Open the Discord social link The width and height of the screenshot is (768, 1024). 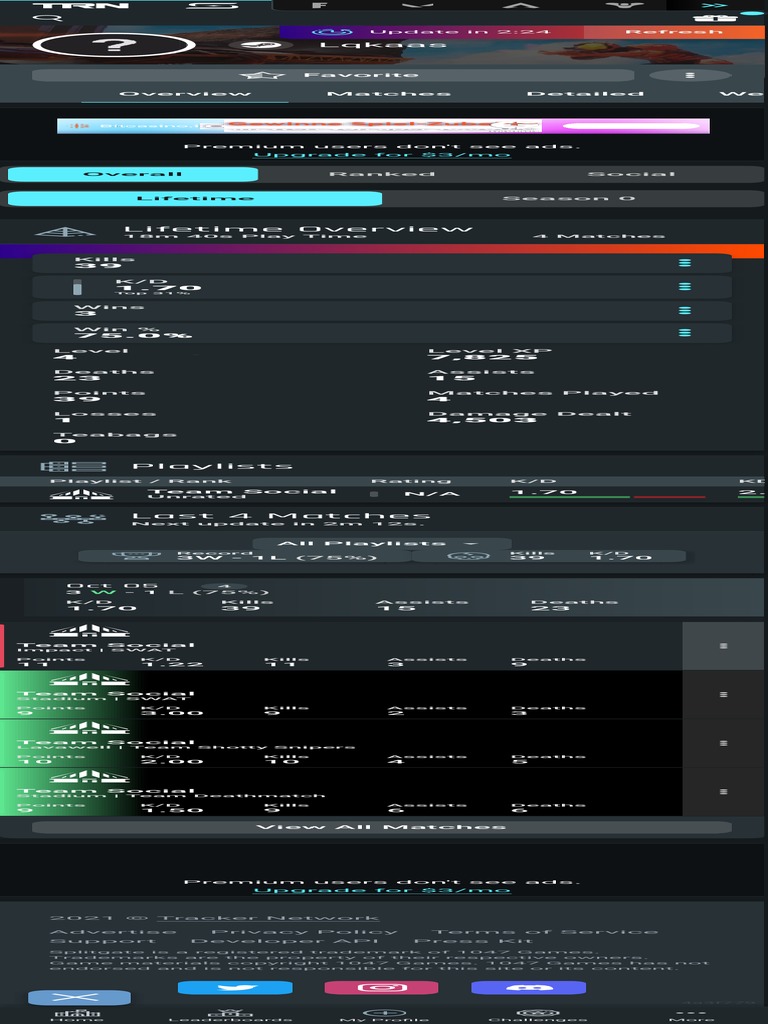[528, 988]
